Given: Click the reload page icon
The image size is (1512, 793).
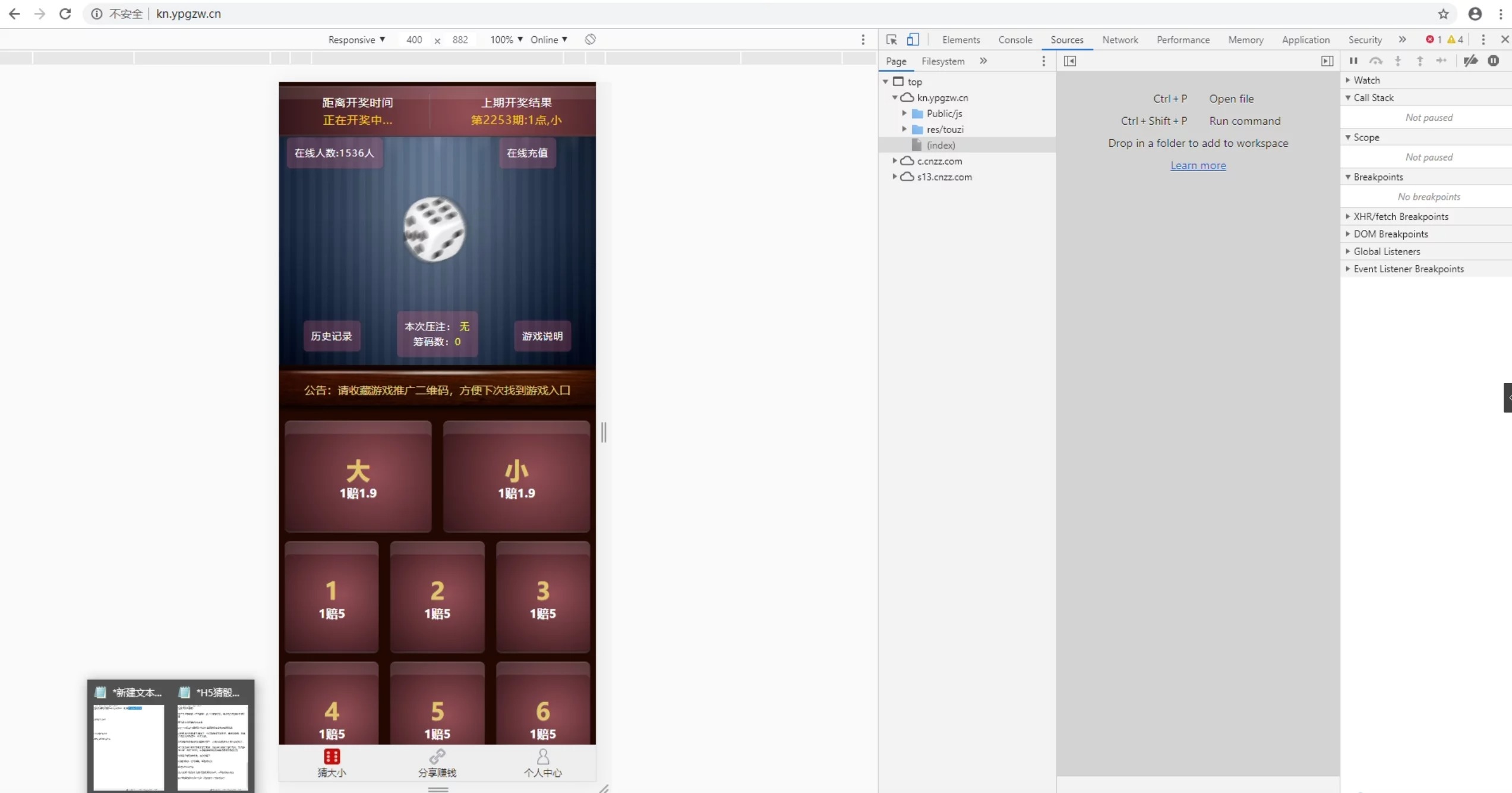Looking at the screenshot, I should 65,14.
